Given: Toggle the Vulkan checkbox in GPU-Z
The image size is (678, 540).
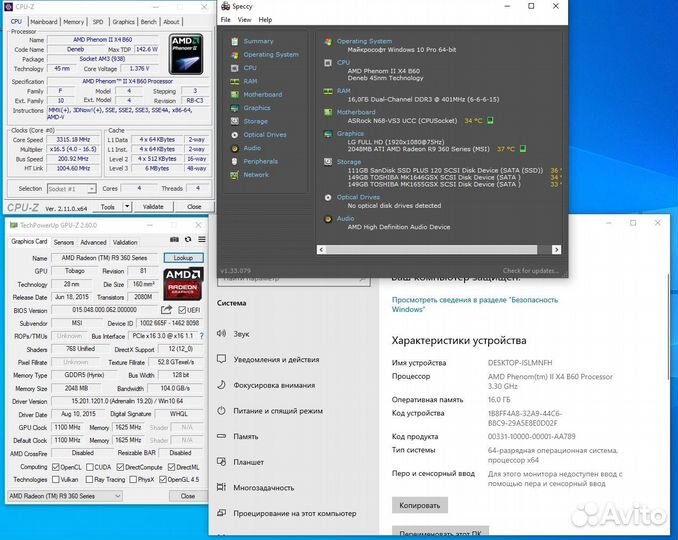Looking at the screenshot, I should point(55,479).
